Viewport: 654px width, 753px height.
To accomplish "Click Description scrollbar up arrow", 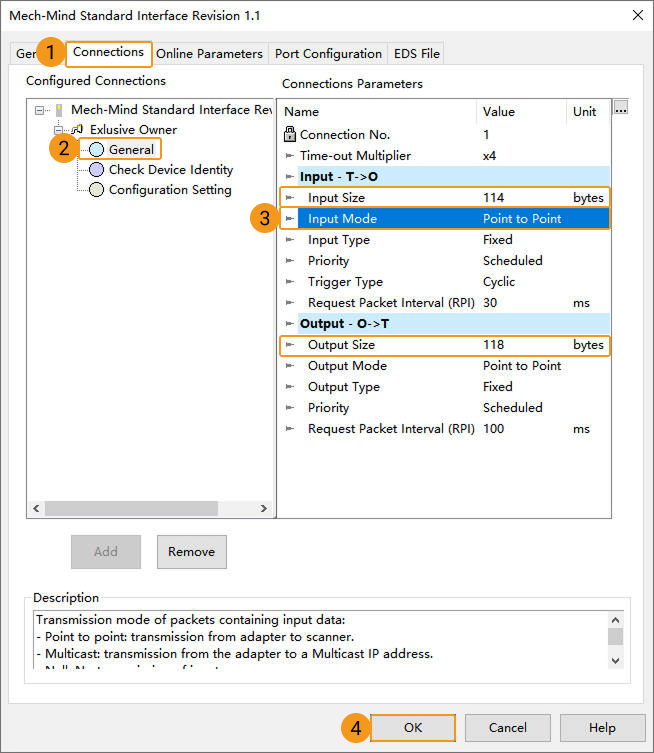I will coord(616,620).
